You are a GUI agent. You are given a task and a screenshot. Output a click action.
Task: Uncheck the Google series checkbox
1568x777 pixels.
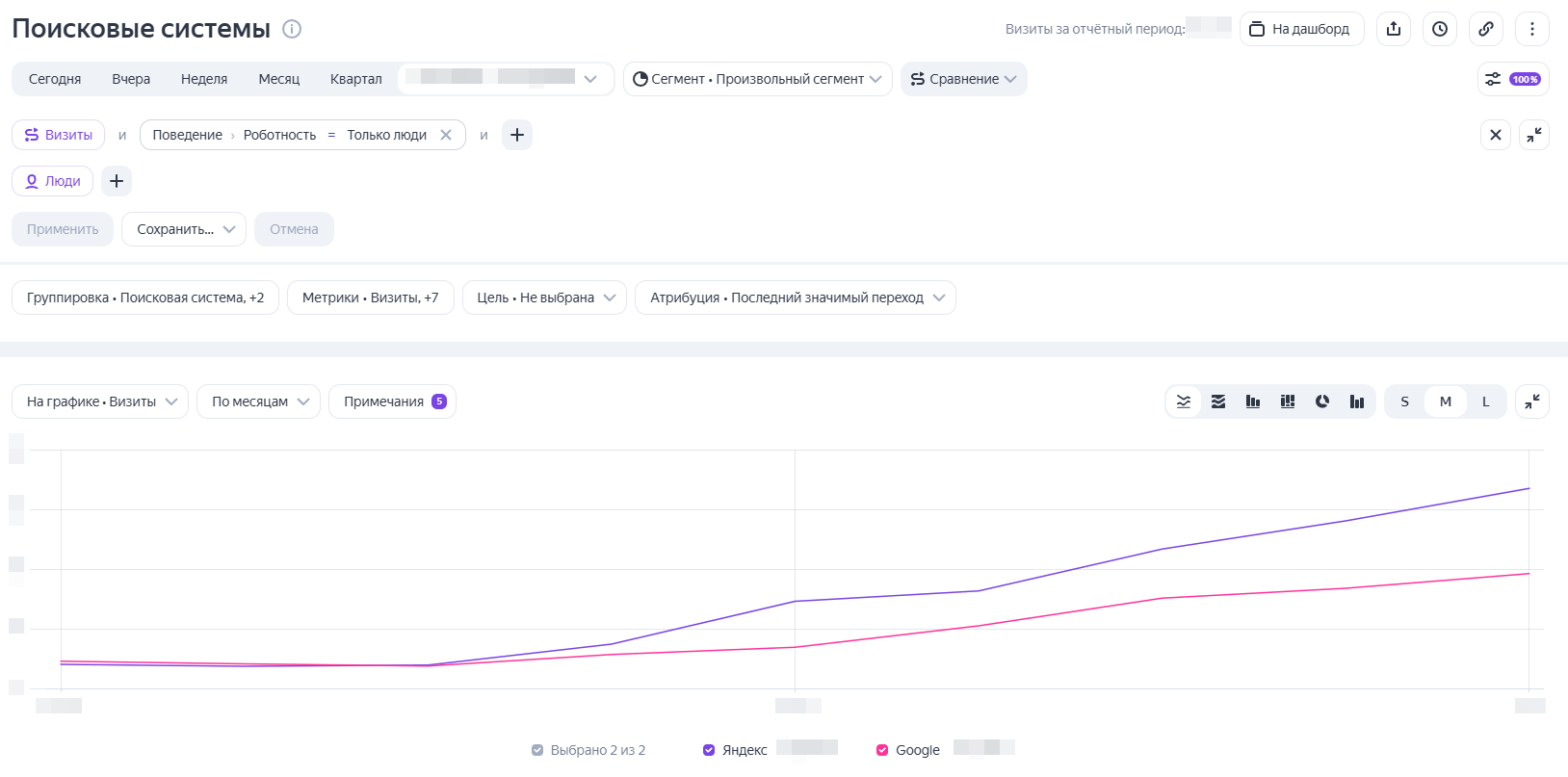[882, 750]
